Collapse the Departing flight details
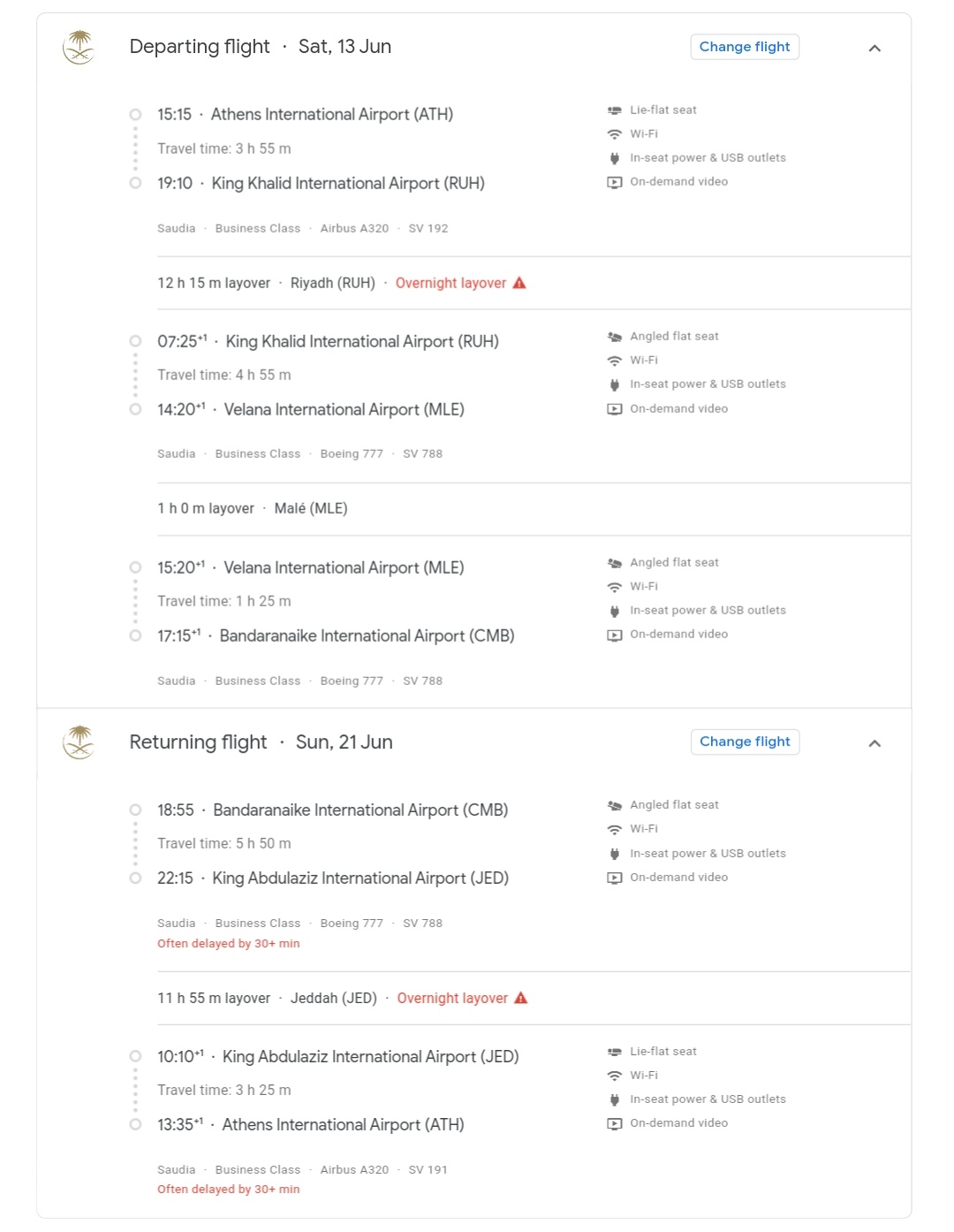 [x=874, y=48]
